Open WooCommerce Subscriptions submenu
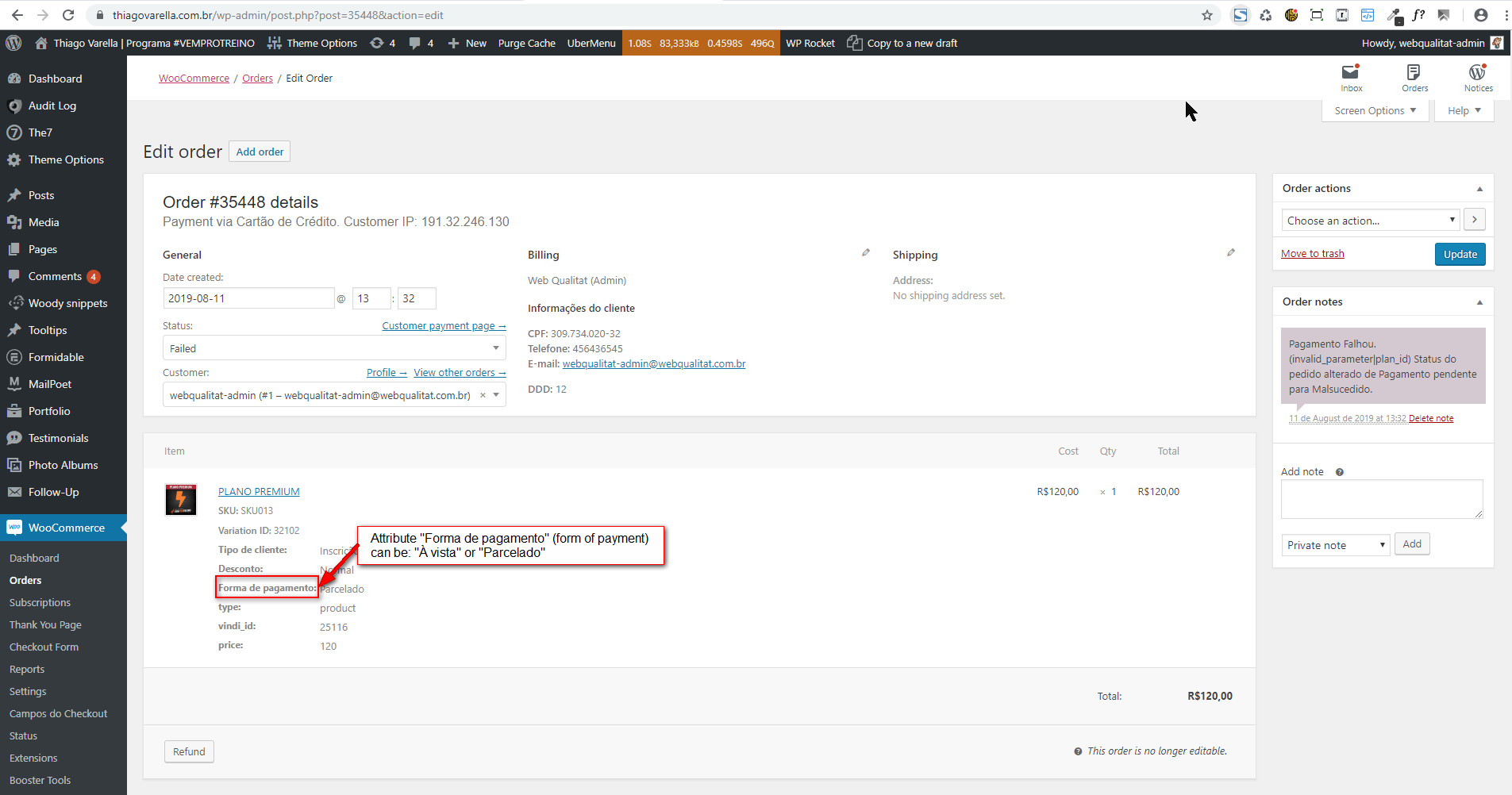 coord(40,603)
